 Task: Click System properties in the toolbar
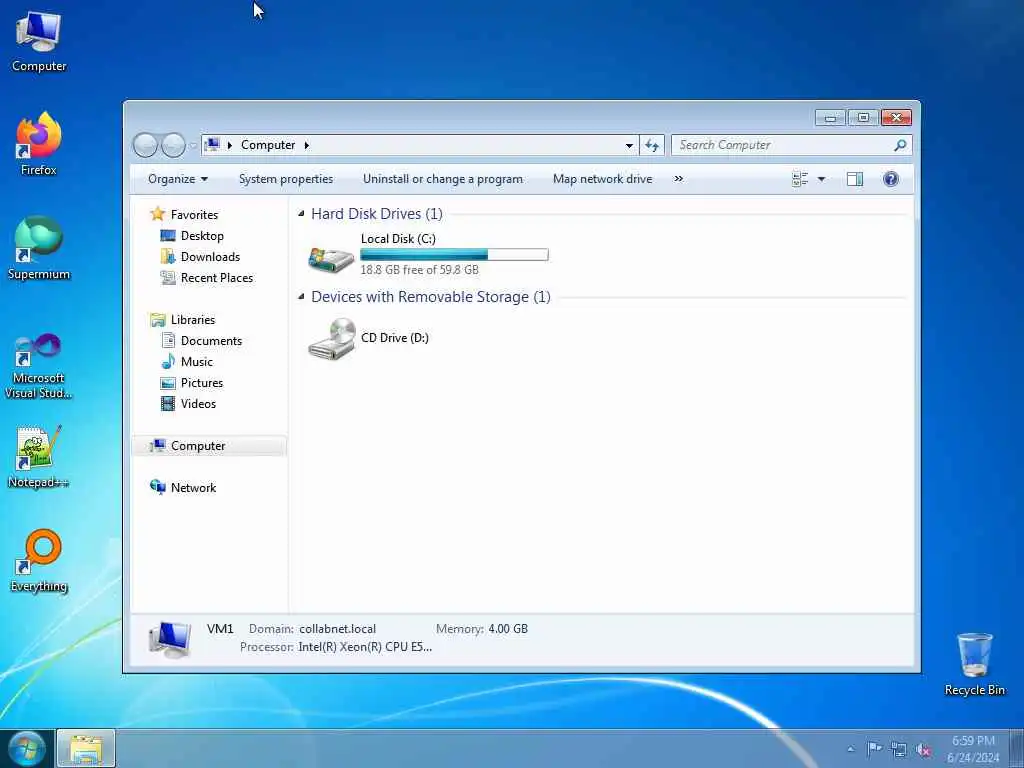click(286, 179)
